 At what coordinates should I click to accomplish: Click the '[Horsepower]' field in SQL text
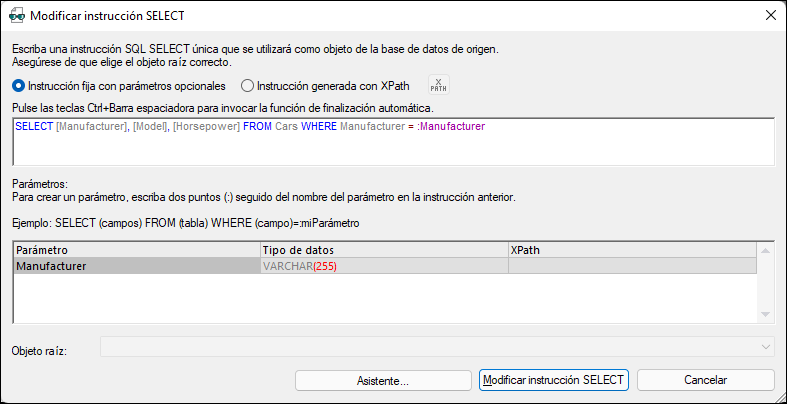(206, 127)
